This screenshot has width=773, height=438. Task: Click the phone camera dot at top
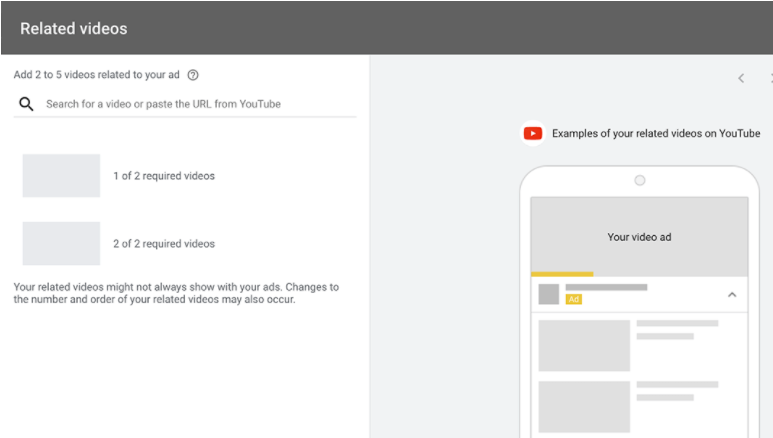click(x=640, y=181)
